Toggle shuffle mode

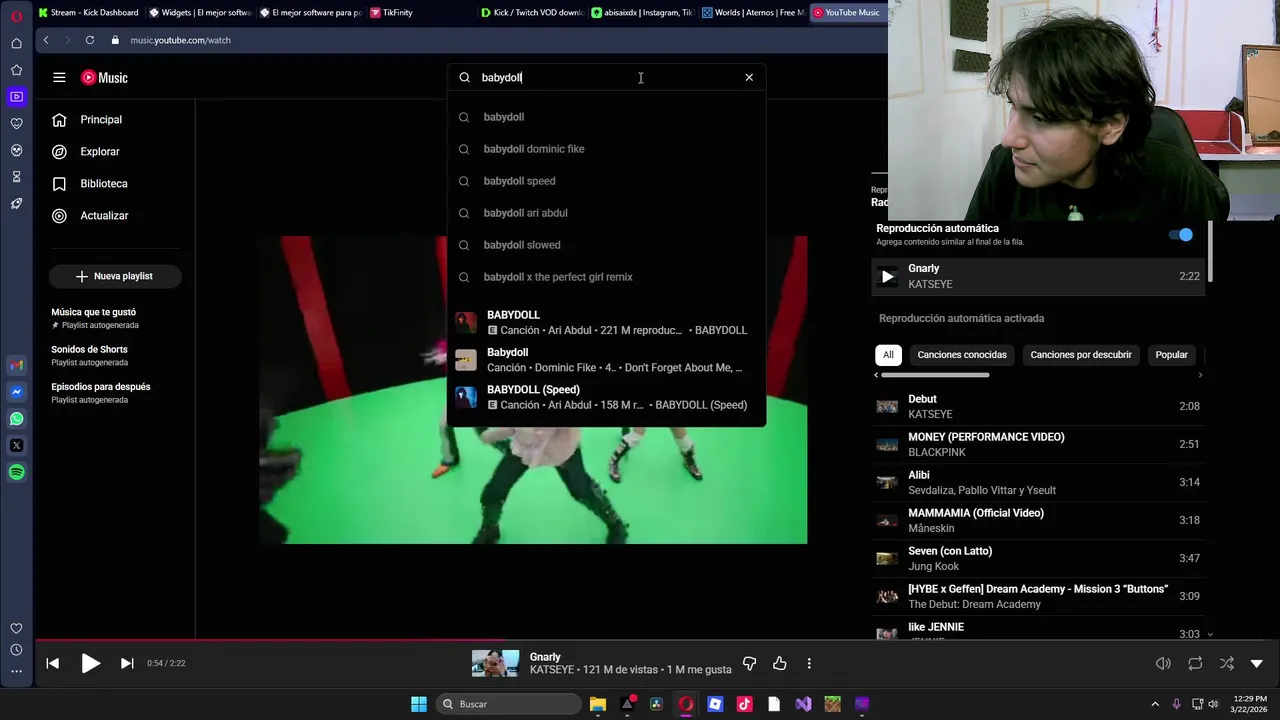coord(1227,663)
